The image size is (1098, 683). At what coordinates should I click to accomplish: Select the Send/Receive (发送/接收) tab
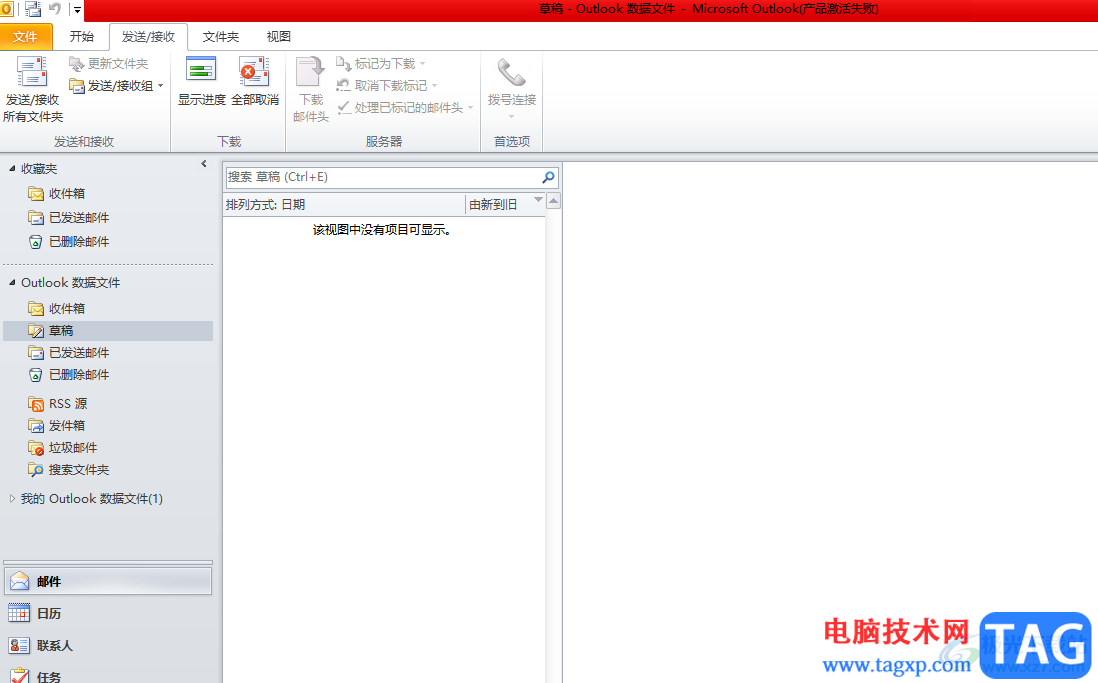pos(148,36)
